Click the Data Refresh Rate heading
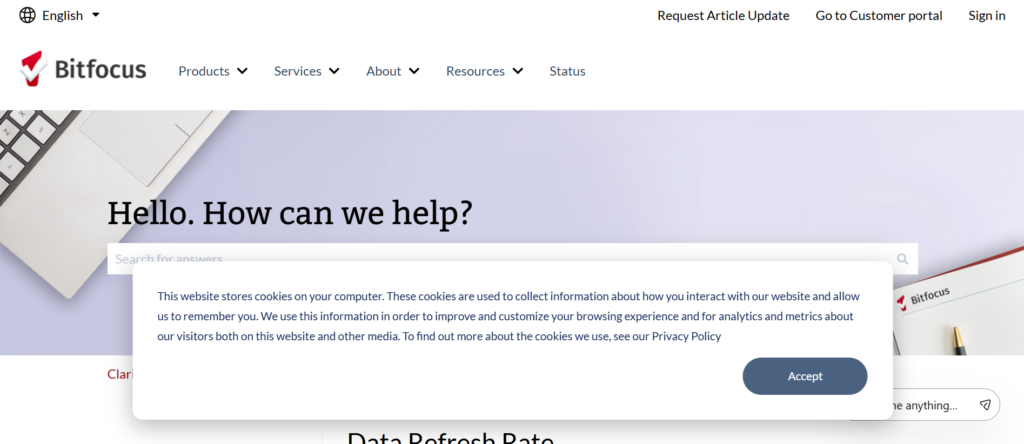The image size is (1024, 444). coord(450,438)
